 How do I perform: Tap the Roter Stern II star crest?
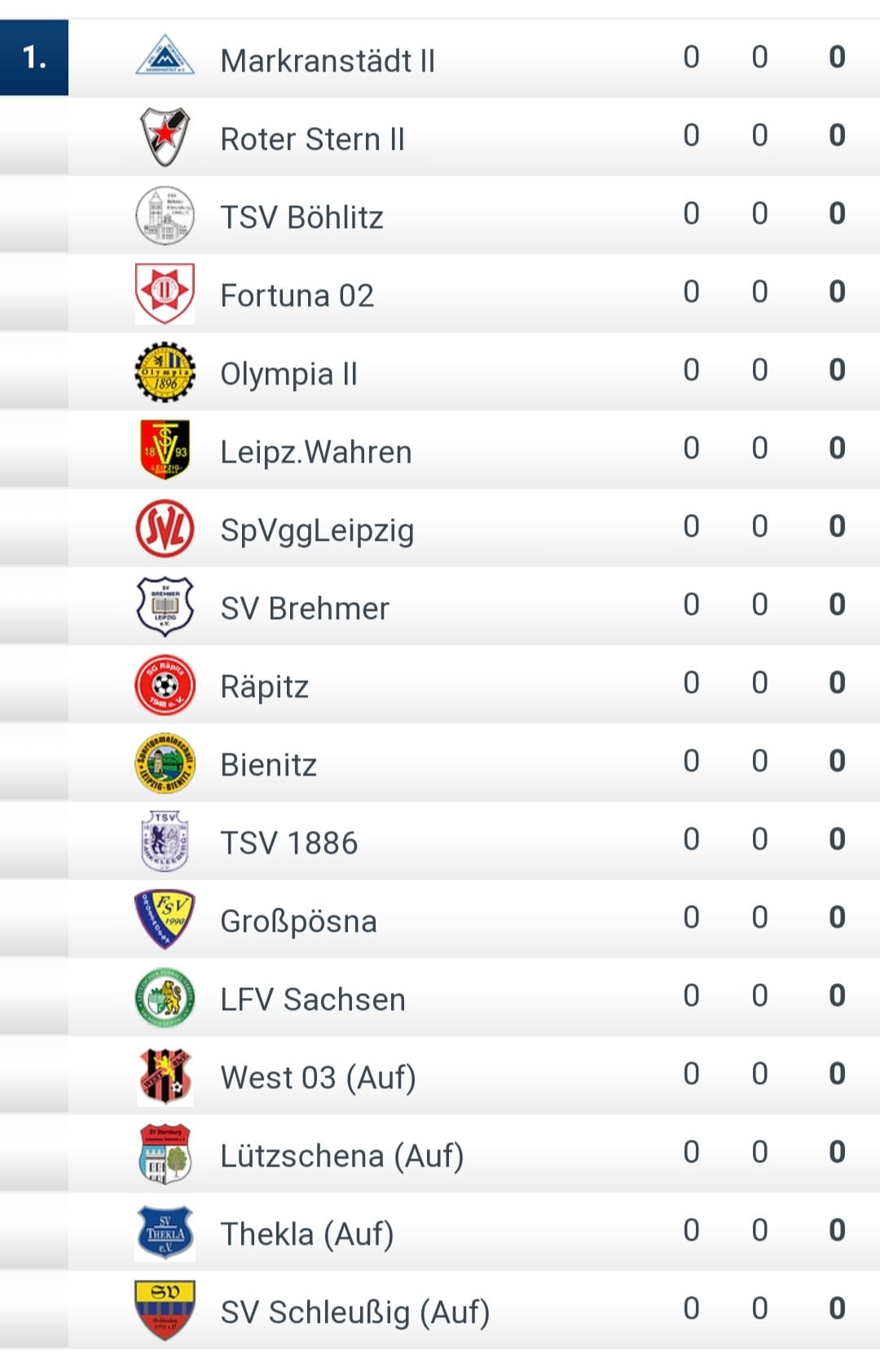pyautogui.click(x=165, y=136)
